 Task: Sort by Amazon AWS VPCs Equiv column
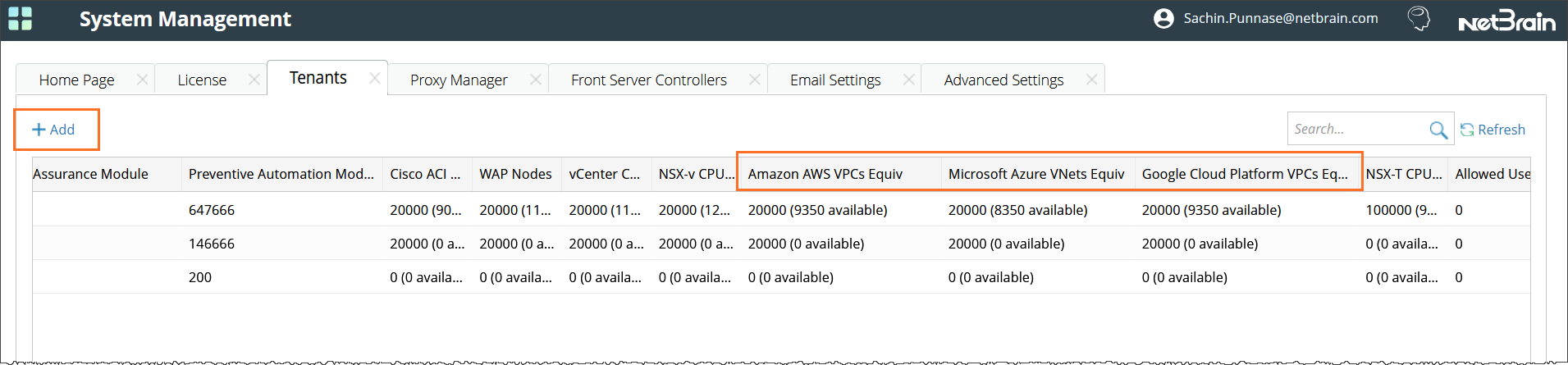point(825,174)
